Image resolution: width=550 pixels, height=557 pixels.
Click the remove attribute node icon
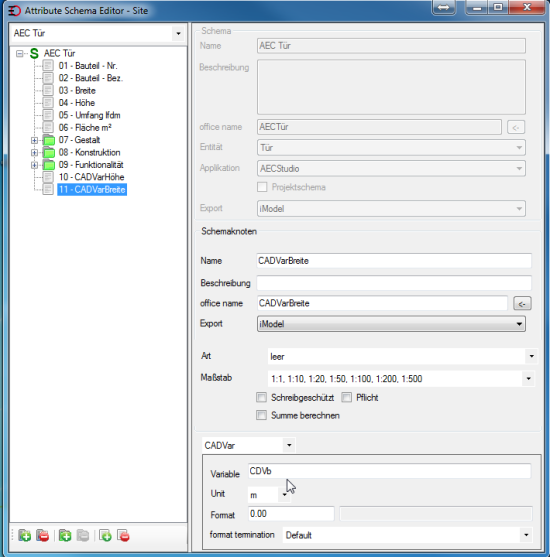click(124, 535)
